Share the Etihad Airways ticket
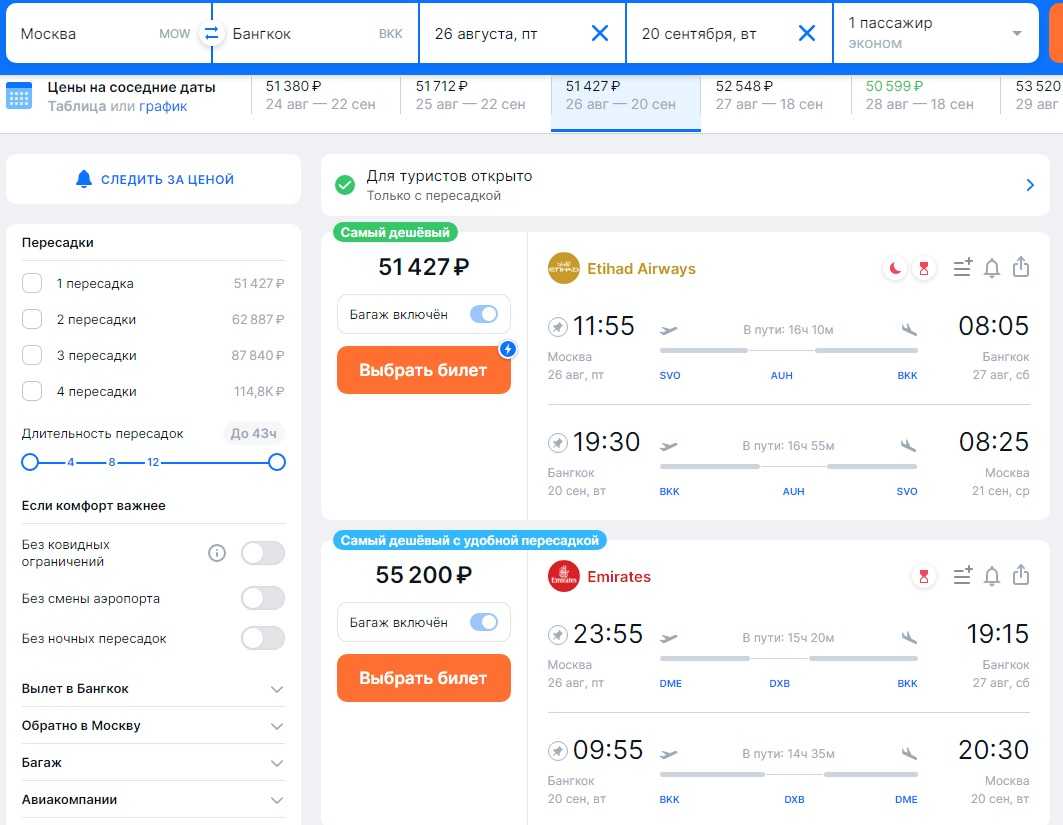This screenshot has height=825, width=1063. (1020, 267)
